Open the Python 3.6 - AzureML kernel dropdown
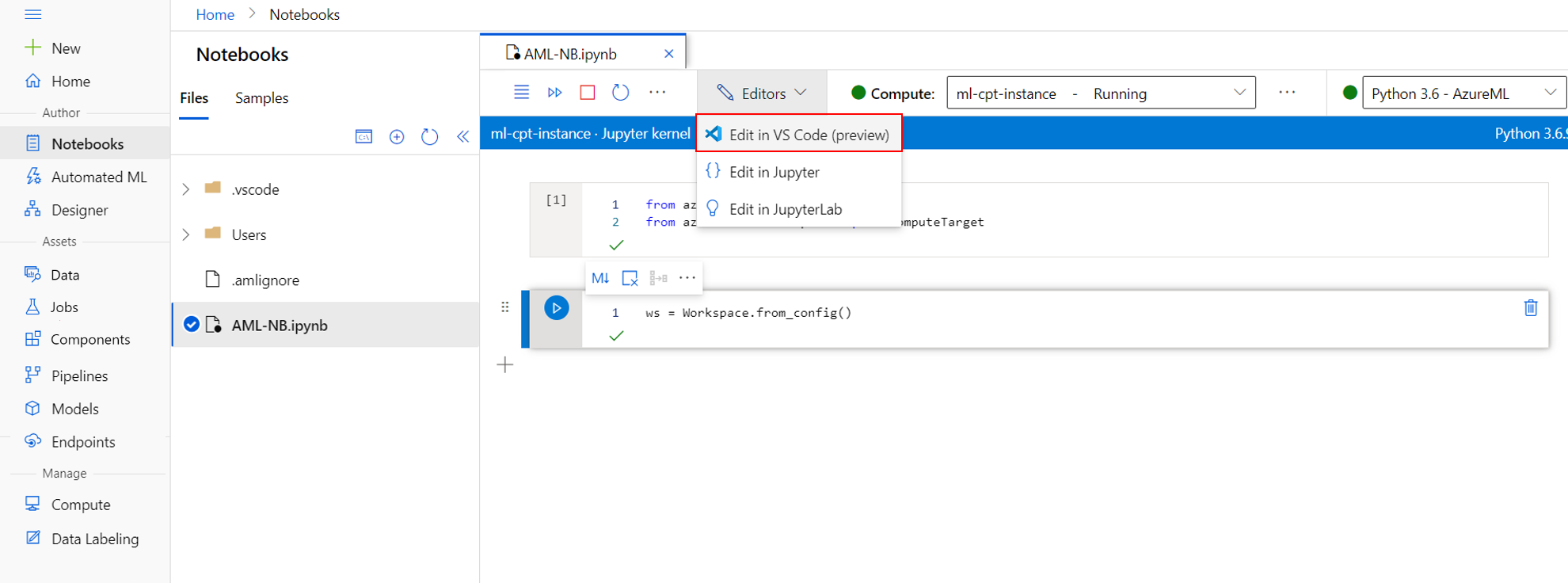 point(1464,93)
